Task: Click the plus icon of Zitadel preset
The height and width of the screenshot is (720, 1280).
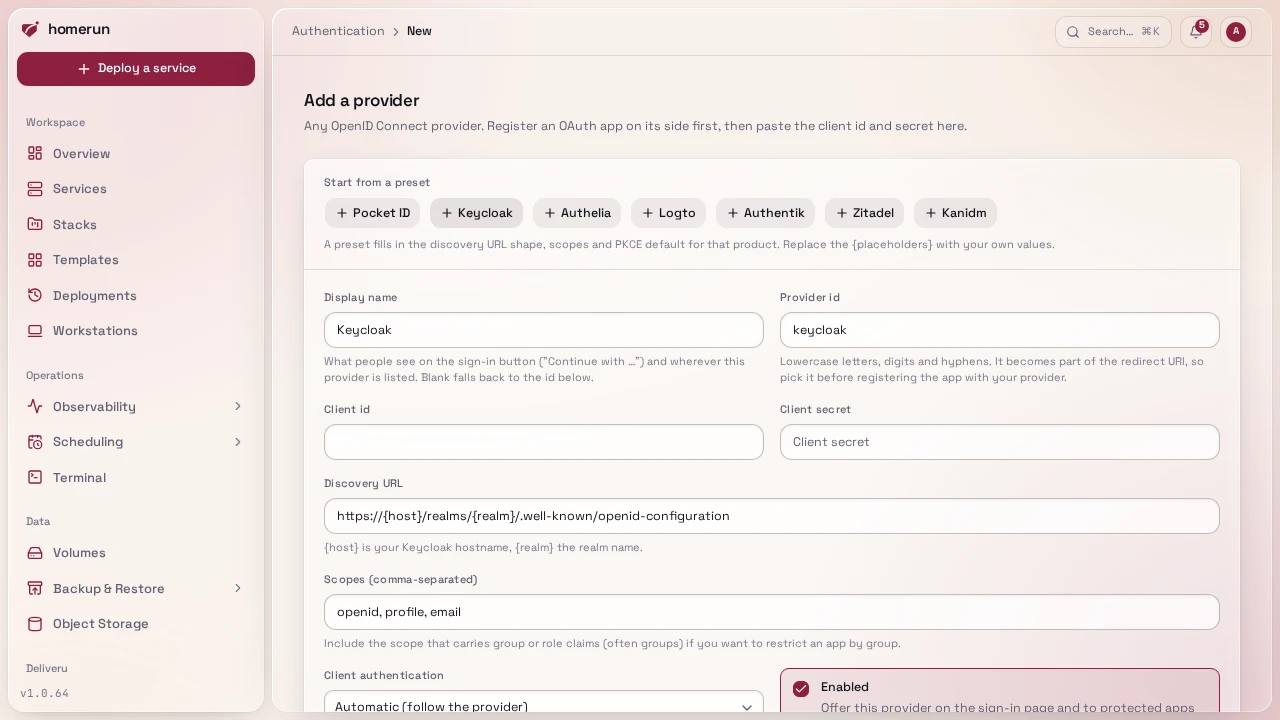Action: (842, 213)
